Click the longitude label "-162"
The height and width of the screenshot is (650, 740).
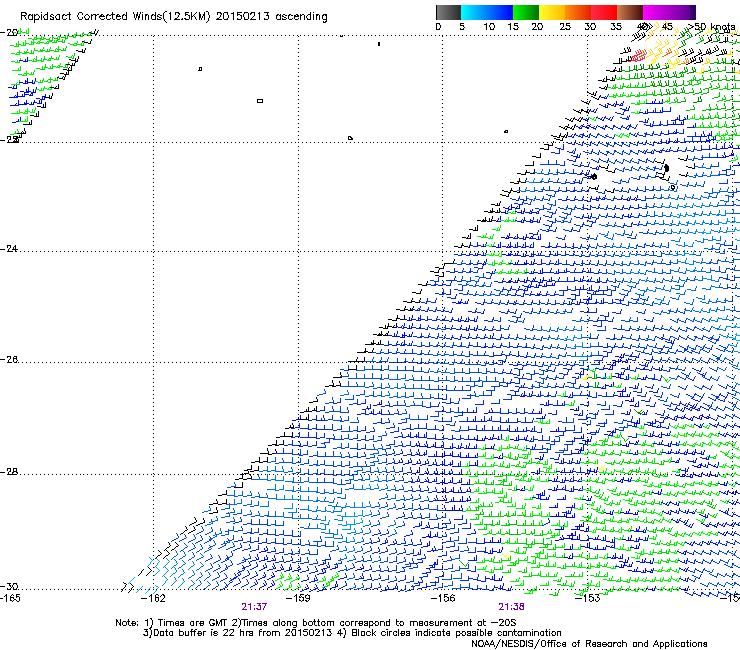[153, 599]
